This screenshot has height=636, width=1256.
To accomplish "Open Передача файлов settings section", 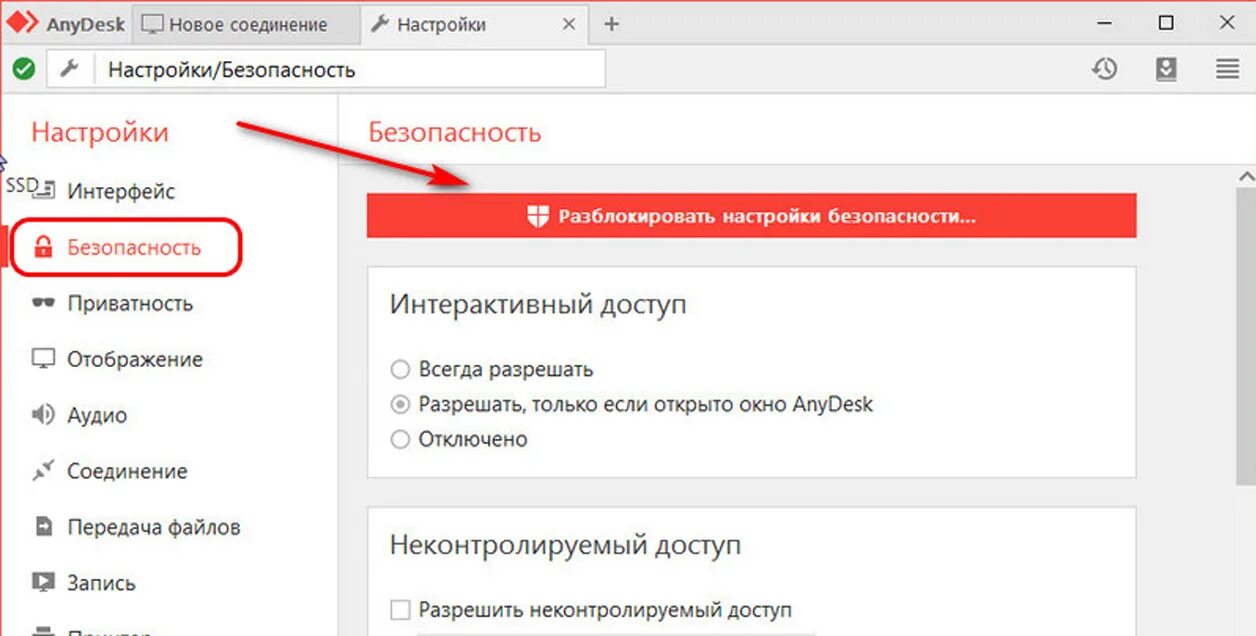I will (154, 527).
